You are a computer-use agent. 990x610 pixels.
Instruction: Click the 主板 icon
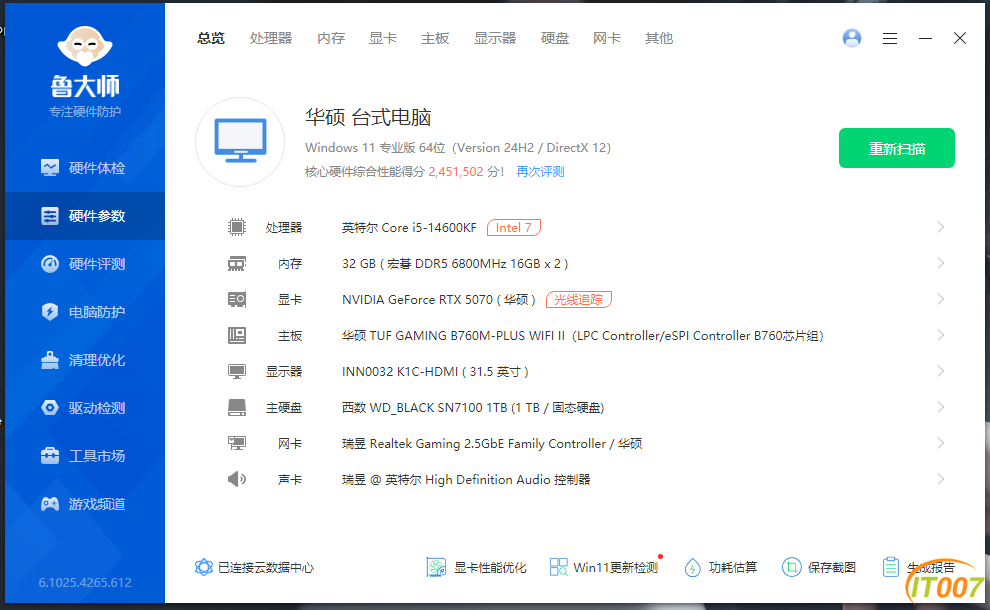pos(237,335)
